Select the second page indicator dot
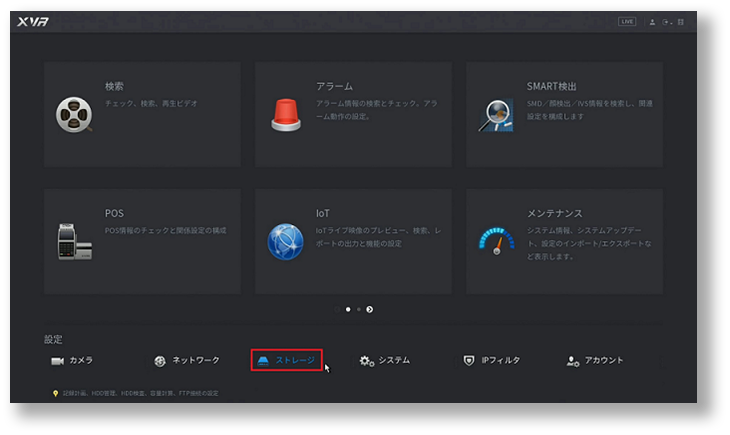This screenshot has height=435, width=730. click(359, 309)
